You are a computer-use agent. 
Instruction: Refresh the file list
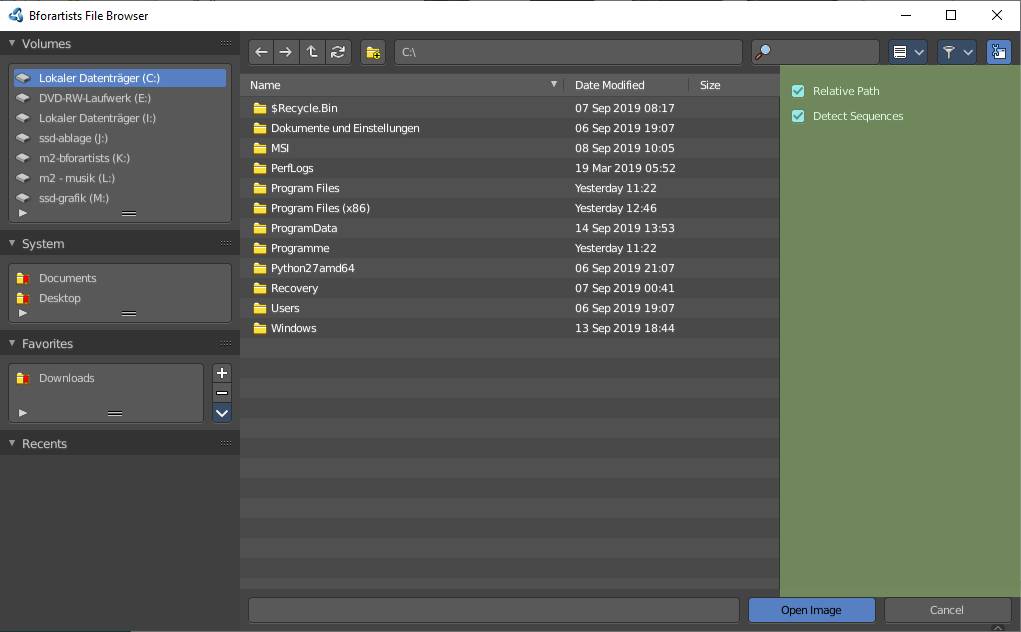coord(338,52)
